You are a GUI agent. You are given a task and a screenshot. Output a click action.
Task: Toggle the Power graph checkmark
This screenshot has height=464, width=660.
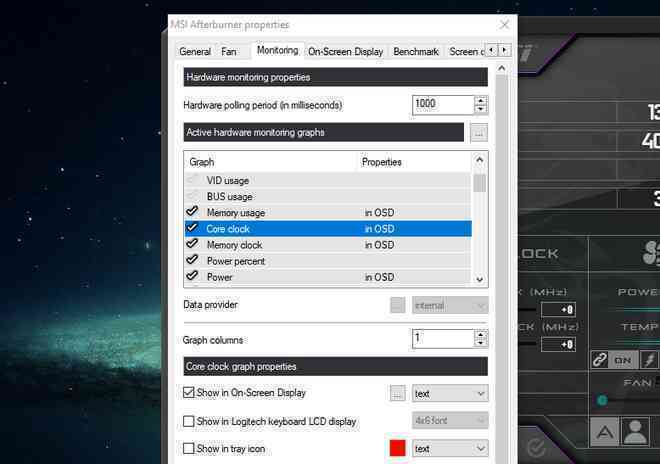193,276
